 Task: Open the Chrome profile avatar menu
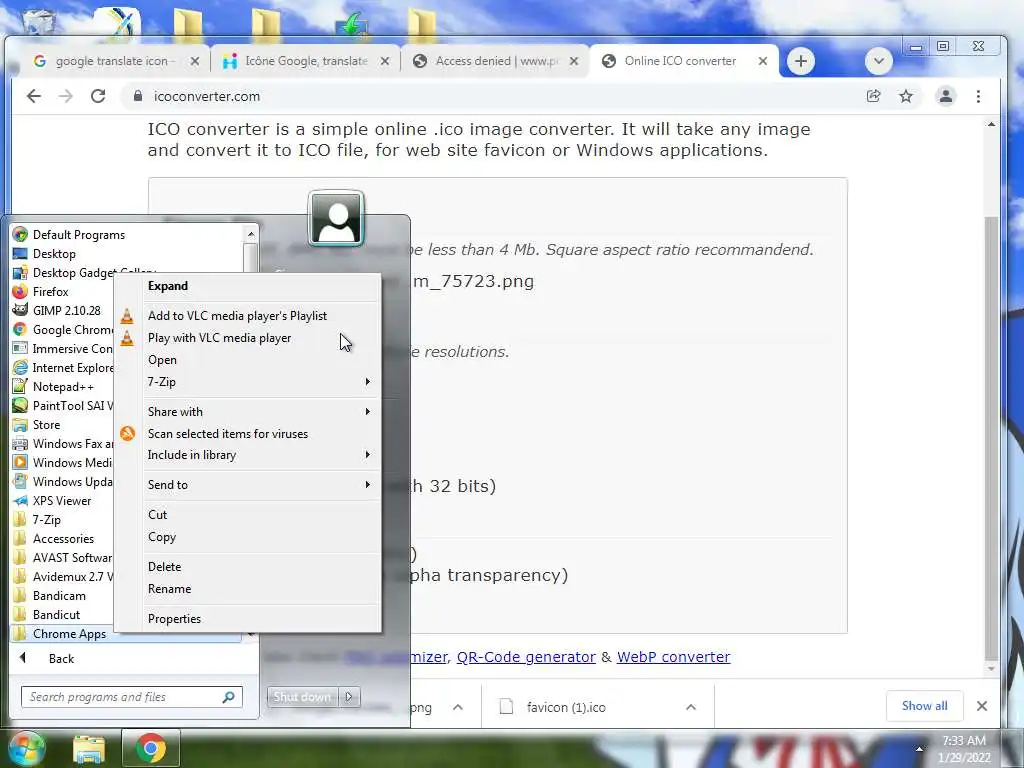tap(945, 97)
